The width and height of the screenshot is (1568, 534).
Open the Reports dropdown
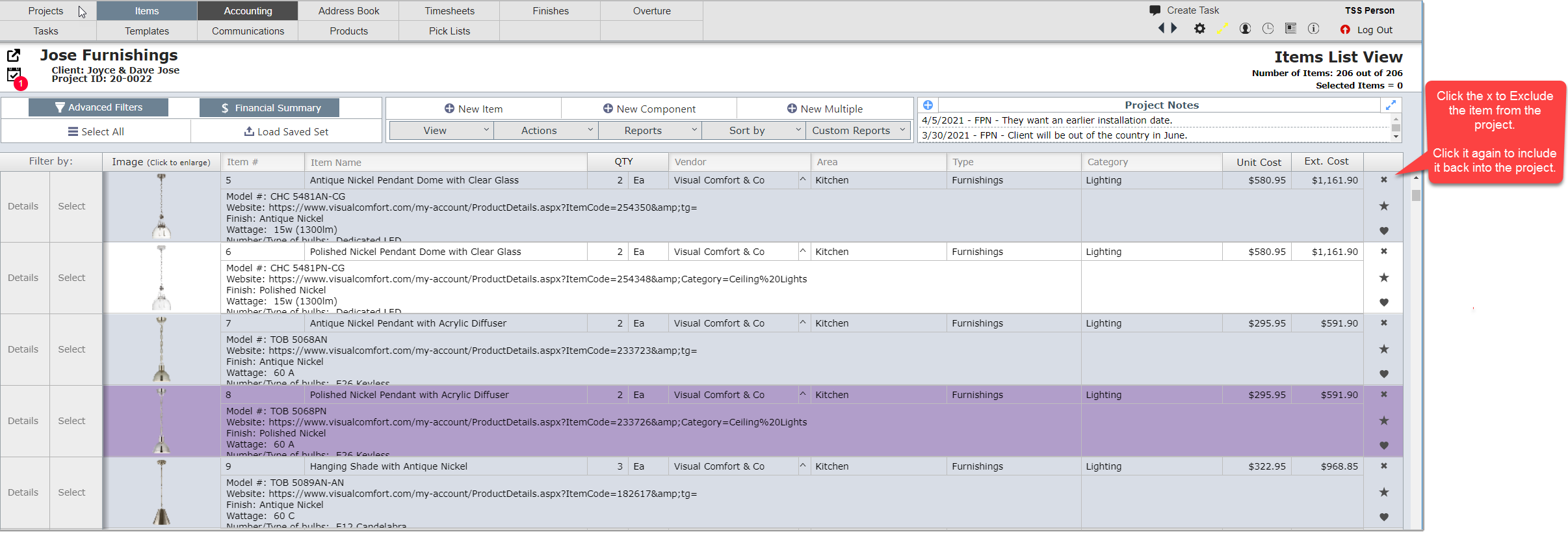tap(649, 131)
